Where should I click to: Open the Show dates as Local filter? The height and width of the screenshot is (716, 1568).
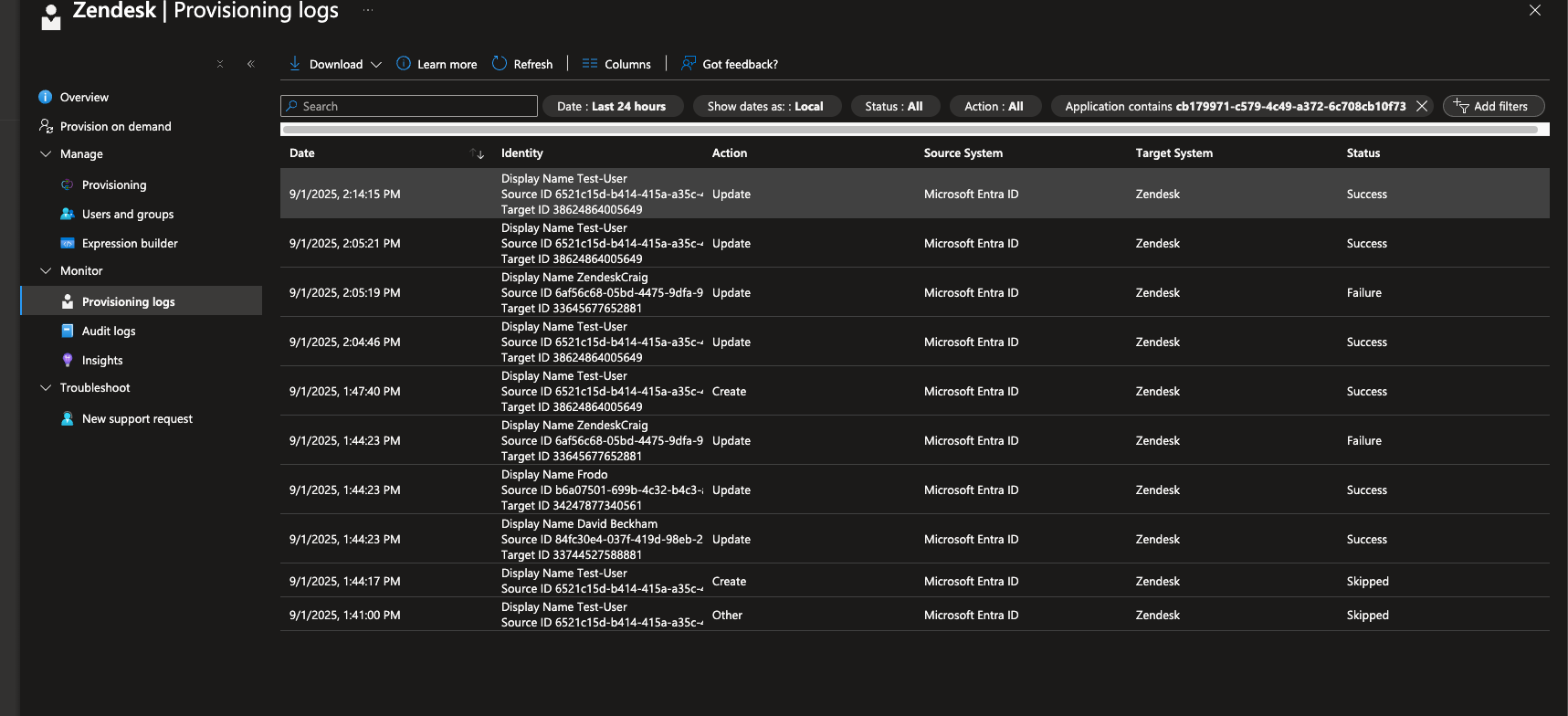coord(765,106)
